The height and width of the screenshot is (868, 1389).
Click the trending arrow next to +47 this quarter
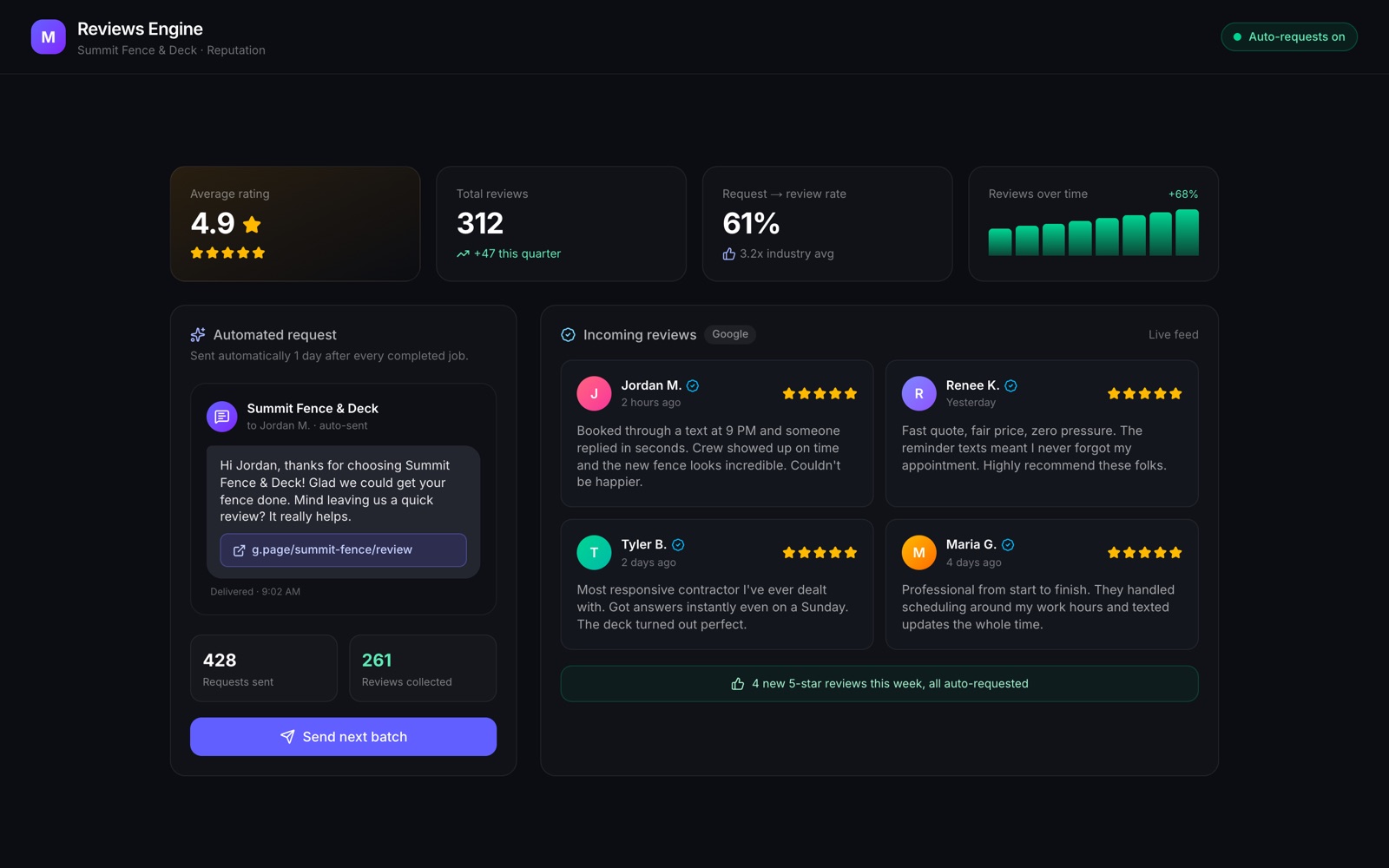tap(463, 254)
